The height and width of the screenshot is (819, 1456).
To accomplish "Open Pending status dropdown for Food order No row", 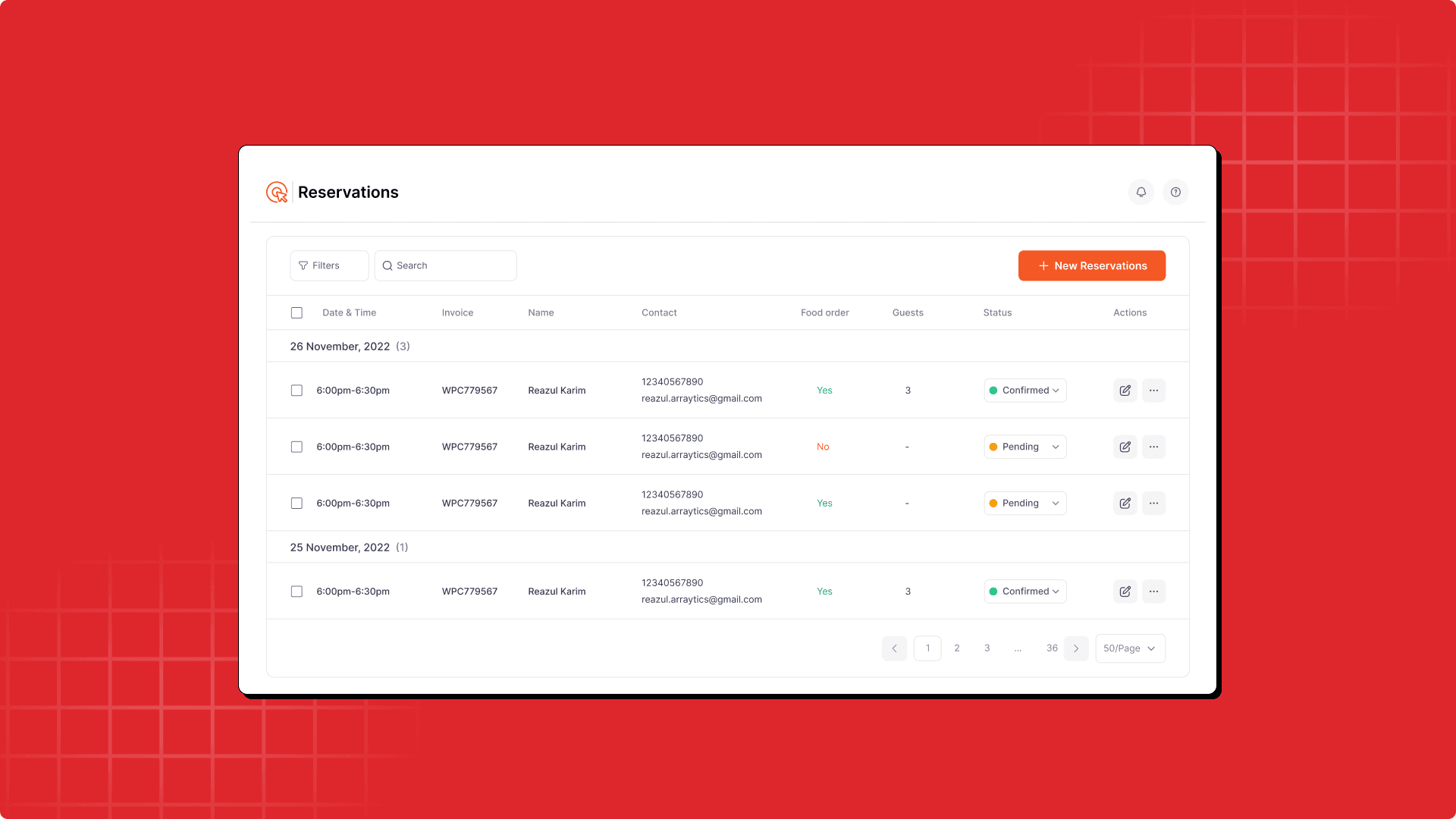I will (1025, 447).
